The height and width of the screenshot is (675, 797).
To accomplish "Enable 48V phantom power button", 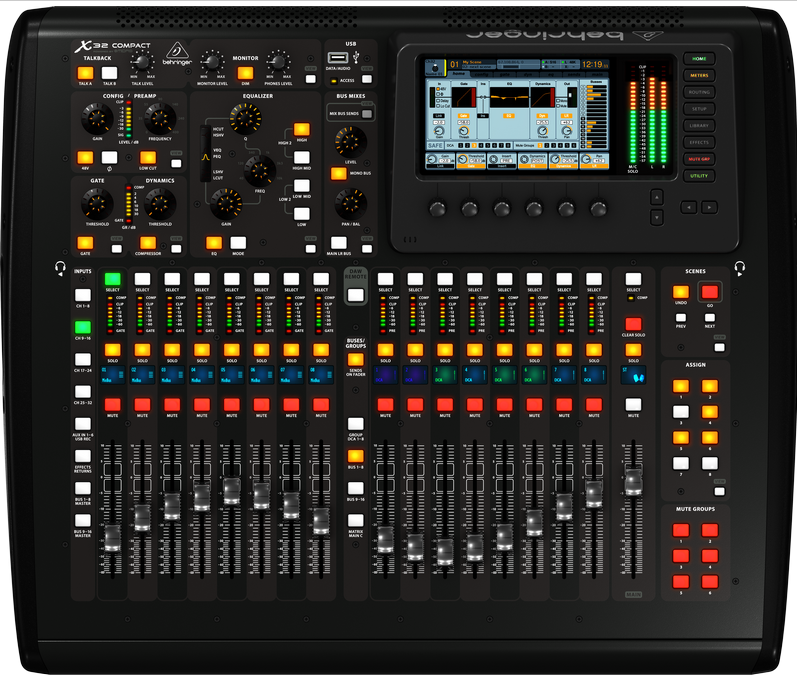I will [x=85, y=158].
